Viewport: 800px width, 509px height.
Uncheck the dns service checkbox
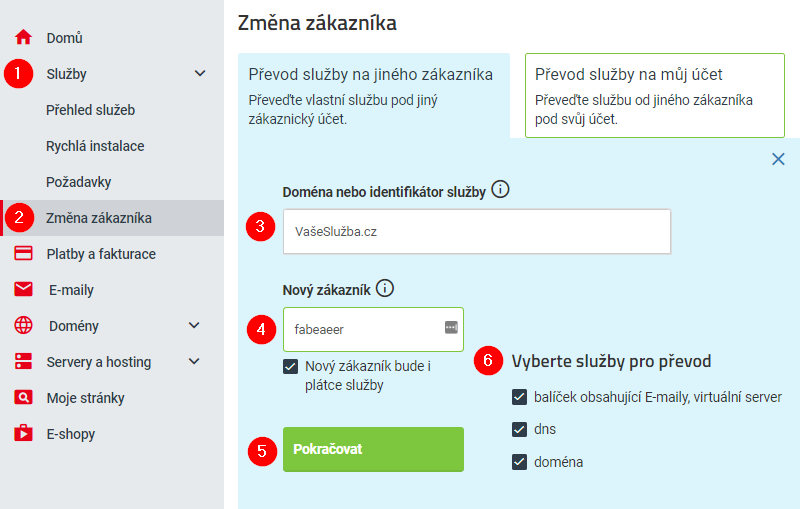point(519,429)
